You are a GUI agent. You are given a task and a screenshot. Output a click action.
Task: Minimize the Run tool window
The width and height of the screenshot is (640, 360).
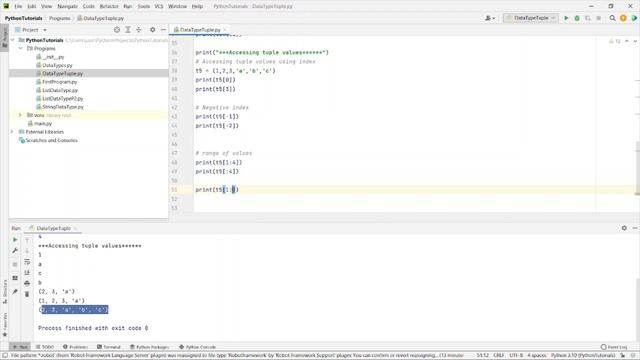point(635,228)
